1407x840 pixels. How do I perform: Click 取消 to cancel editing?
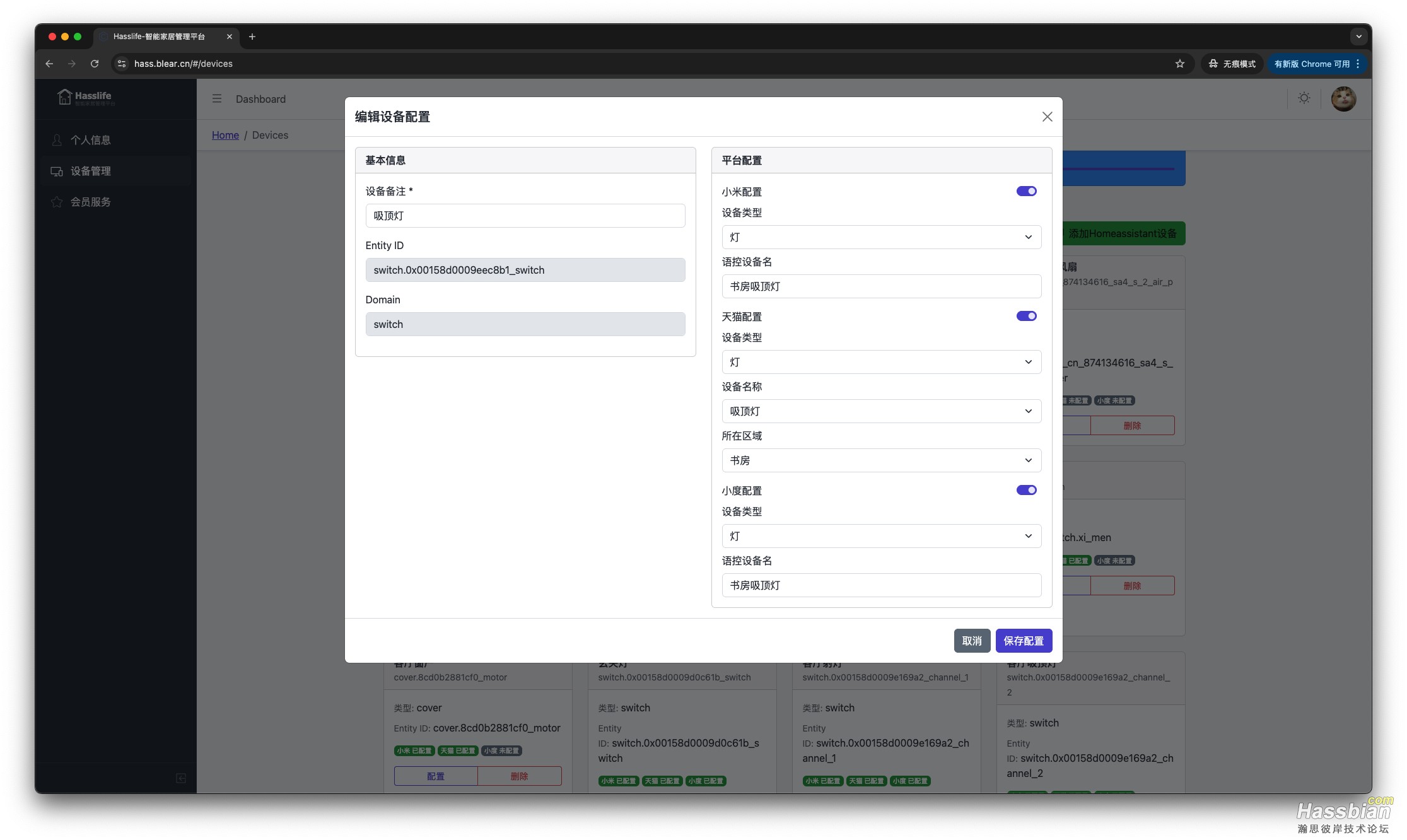click(972, 641)
